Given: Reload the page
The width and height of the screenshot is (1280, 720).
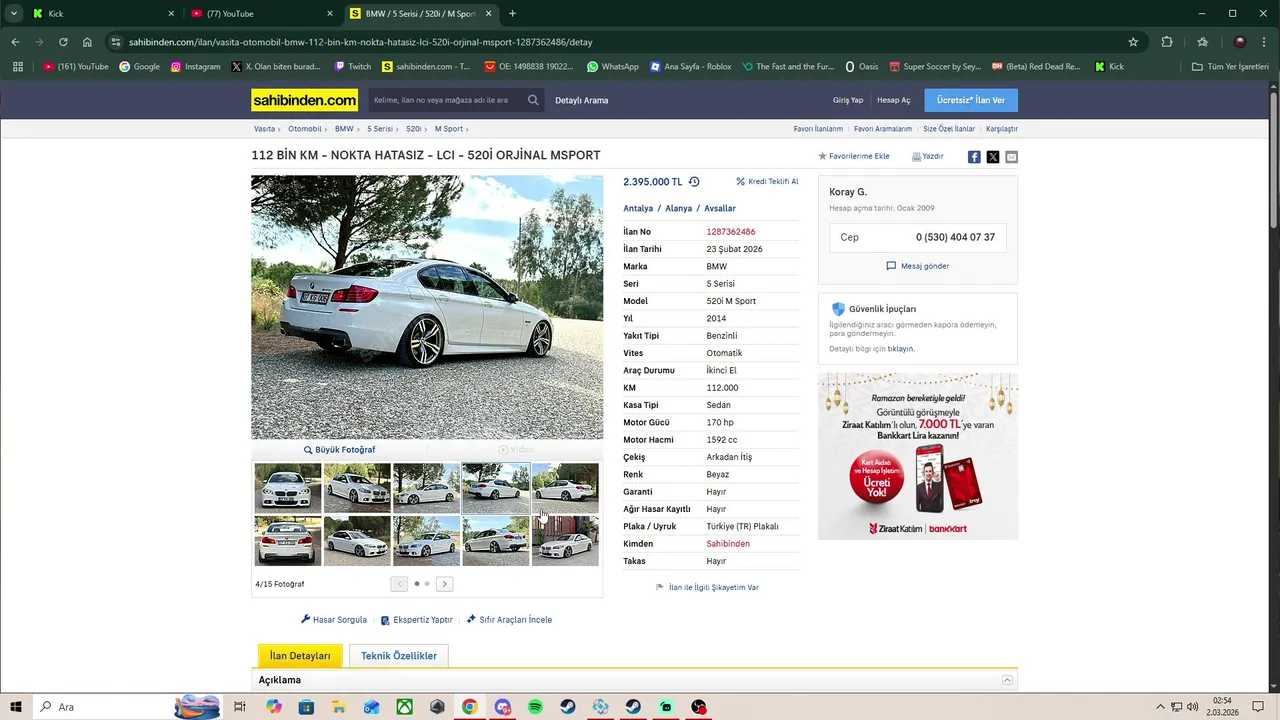Looking at the screenshot, I should click(63, 42).
